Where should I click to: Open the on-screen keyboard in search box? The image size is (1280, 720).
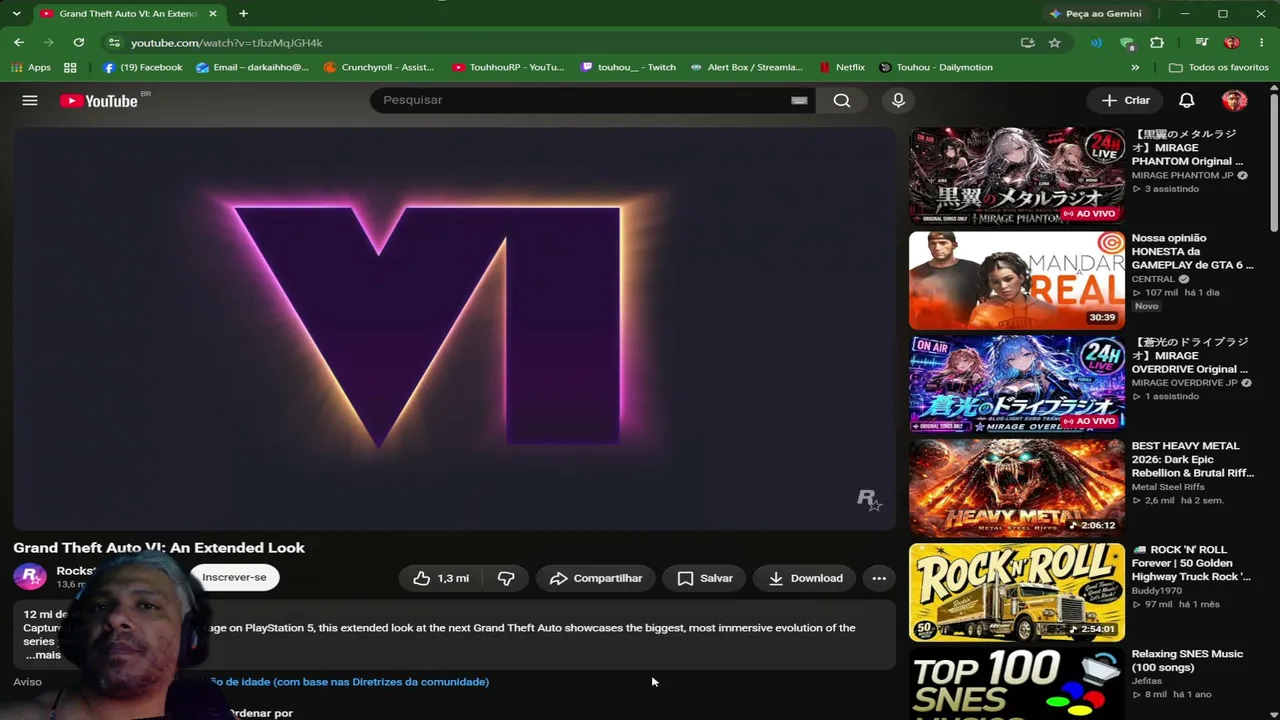click(x=799, y=100)
